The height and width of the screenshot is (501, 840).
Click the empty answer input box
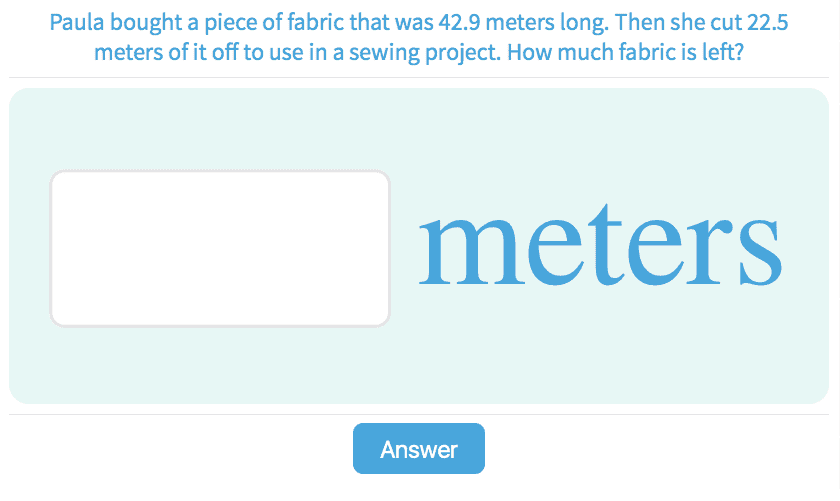(220, 248)
